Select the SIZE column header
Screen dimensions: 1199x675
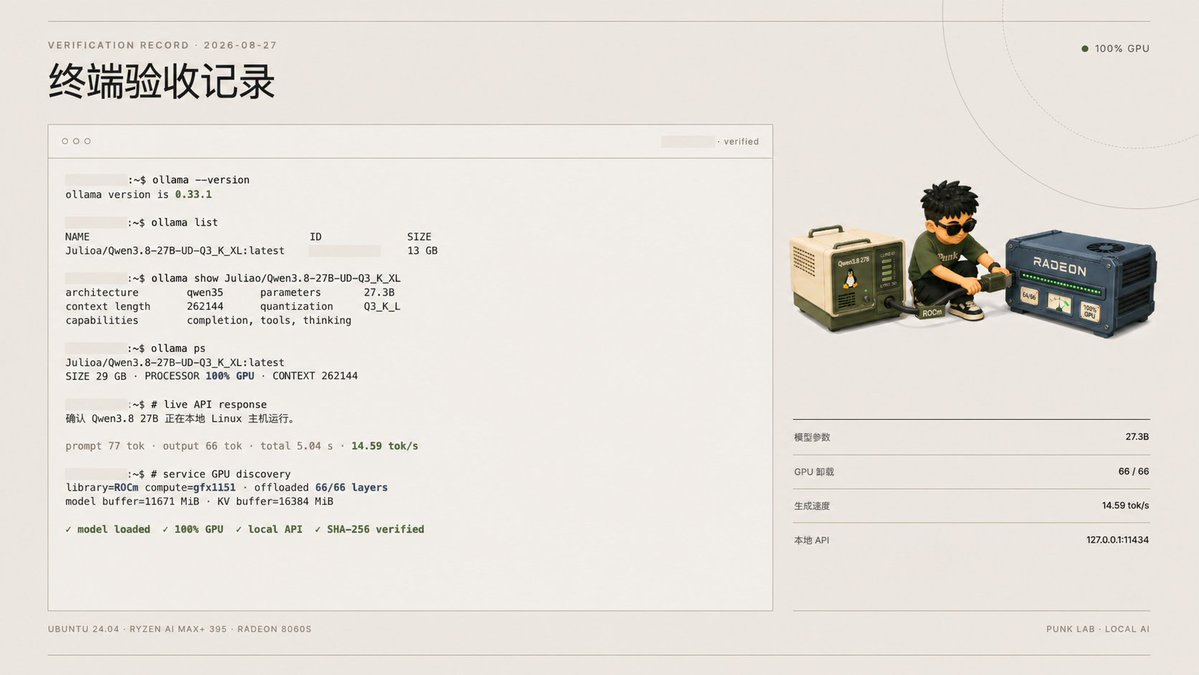[x=419, y=237]
